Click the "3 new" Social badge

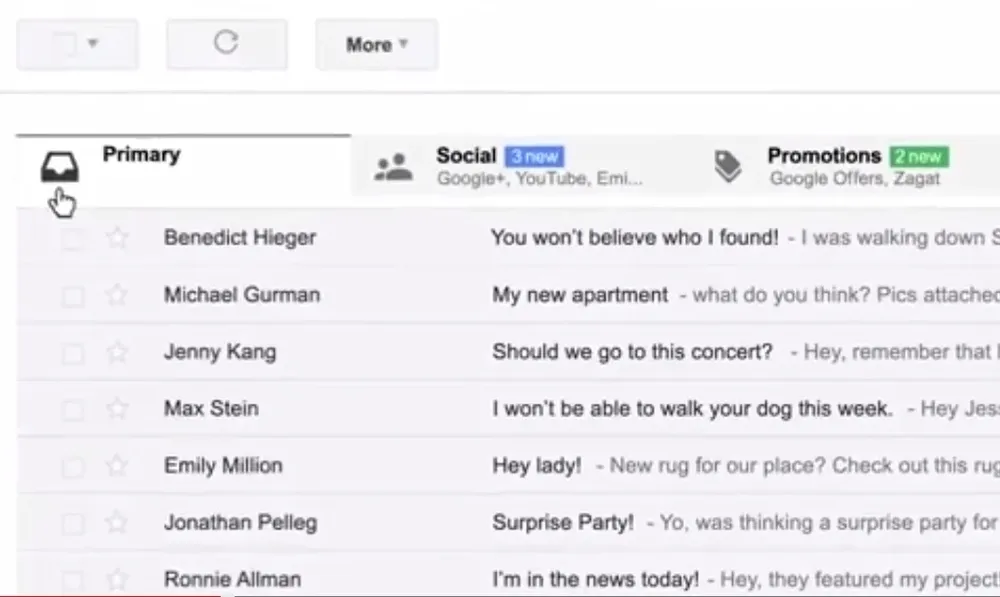click(x=534, y=157)
